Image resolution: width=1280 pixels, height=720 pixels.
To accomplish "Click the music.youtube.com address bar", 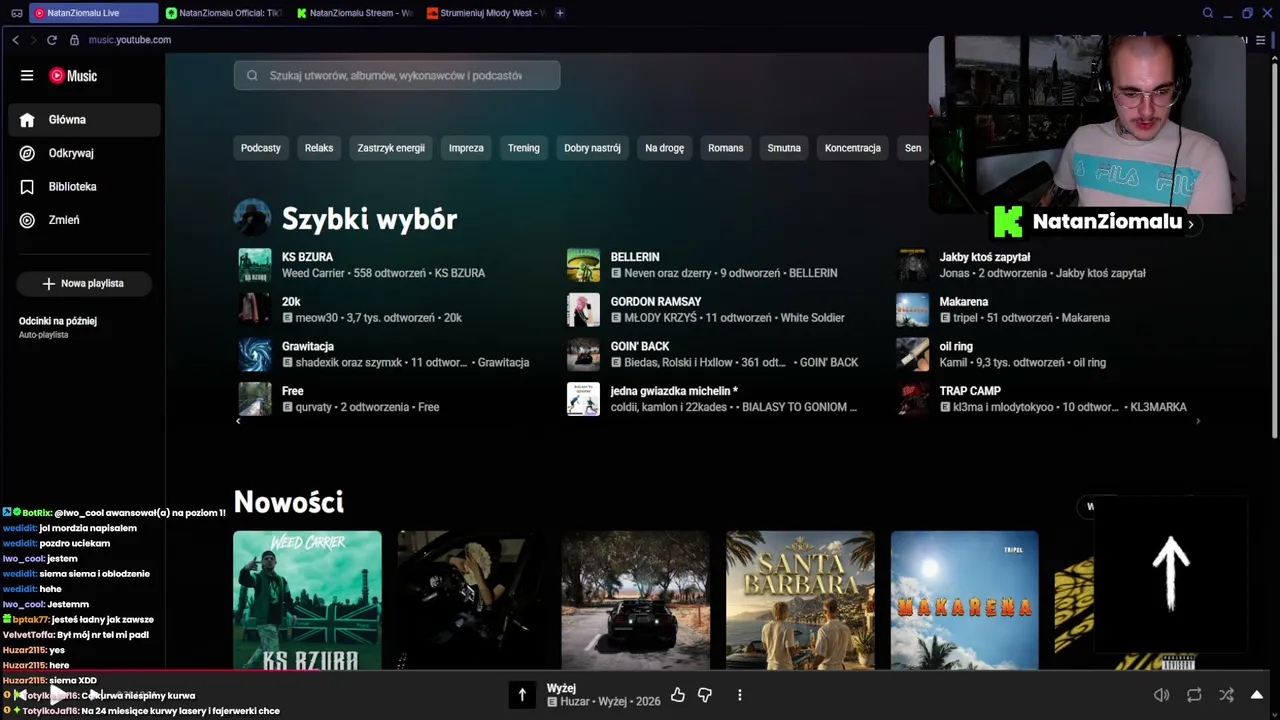I will click(x=130, y=40).
